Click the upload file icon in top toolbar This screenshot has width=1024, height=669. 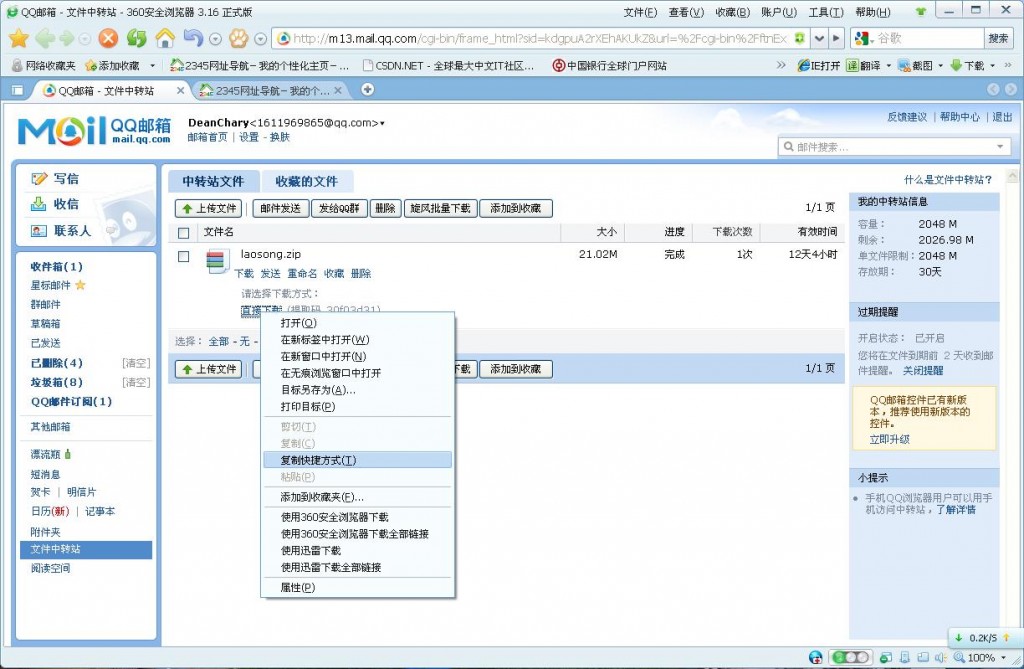click(187, 208)
